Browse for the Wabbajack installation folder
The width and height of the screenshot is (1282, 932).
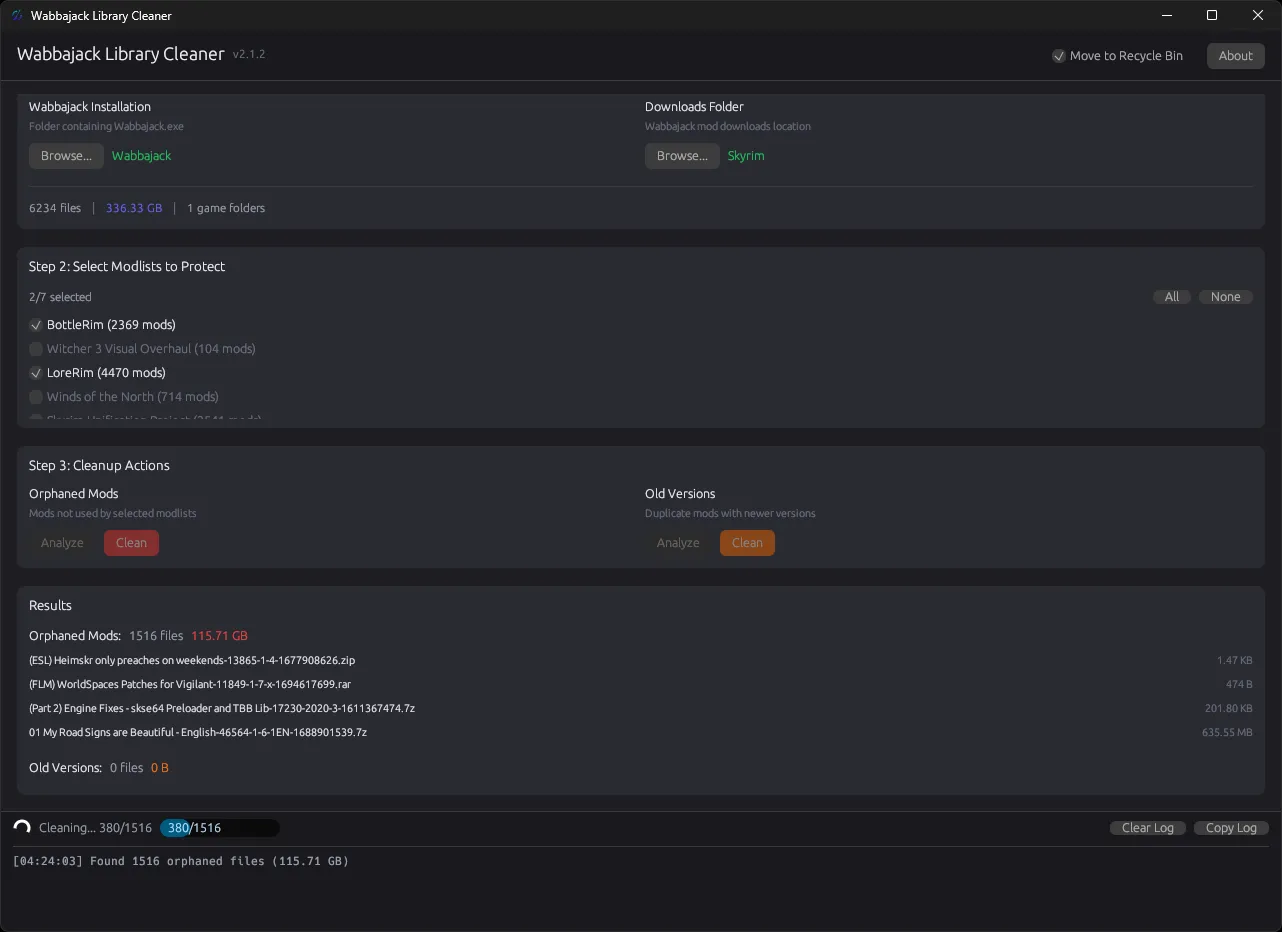pos(66,155)
